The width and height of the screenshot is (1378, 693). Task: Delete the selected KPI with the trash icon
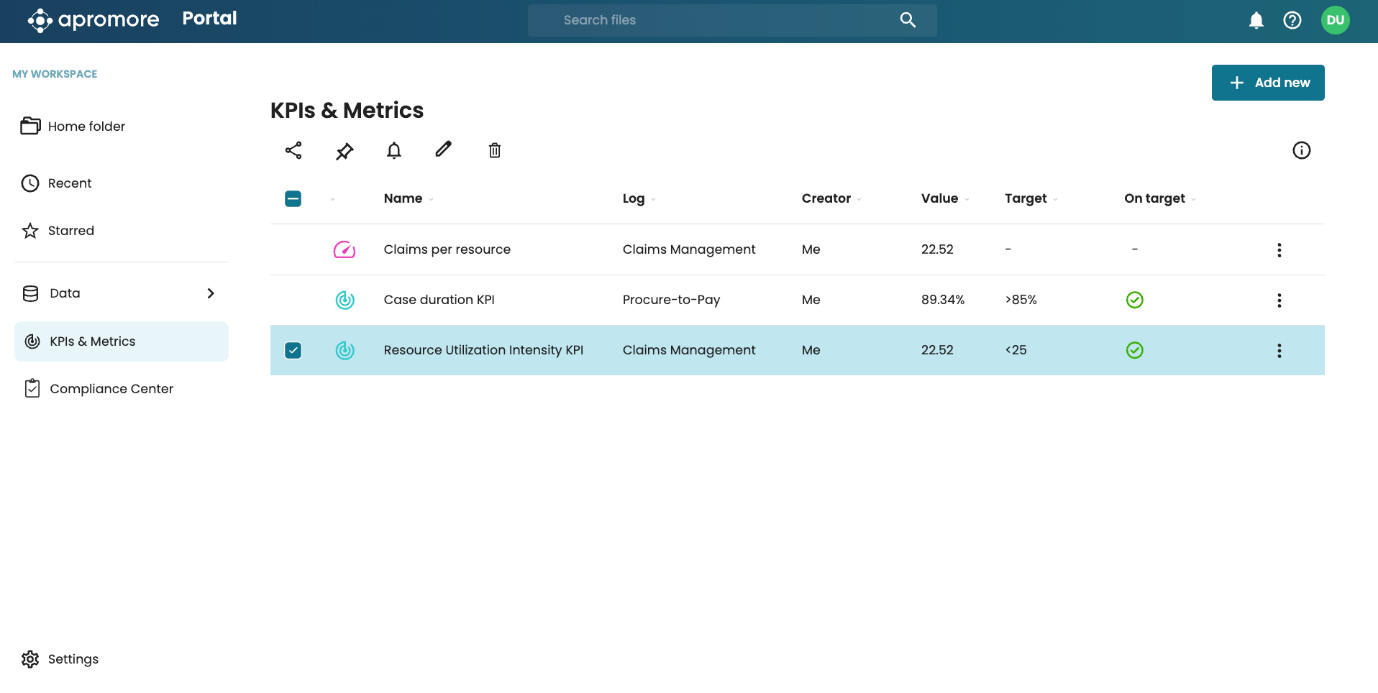coord(495,151)
